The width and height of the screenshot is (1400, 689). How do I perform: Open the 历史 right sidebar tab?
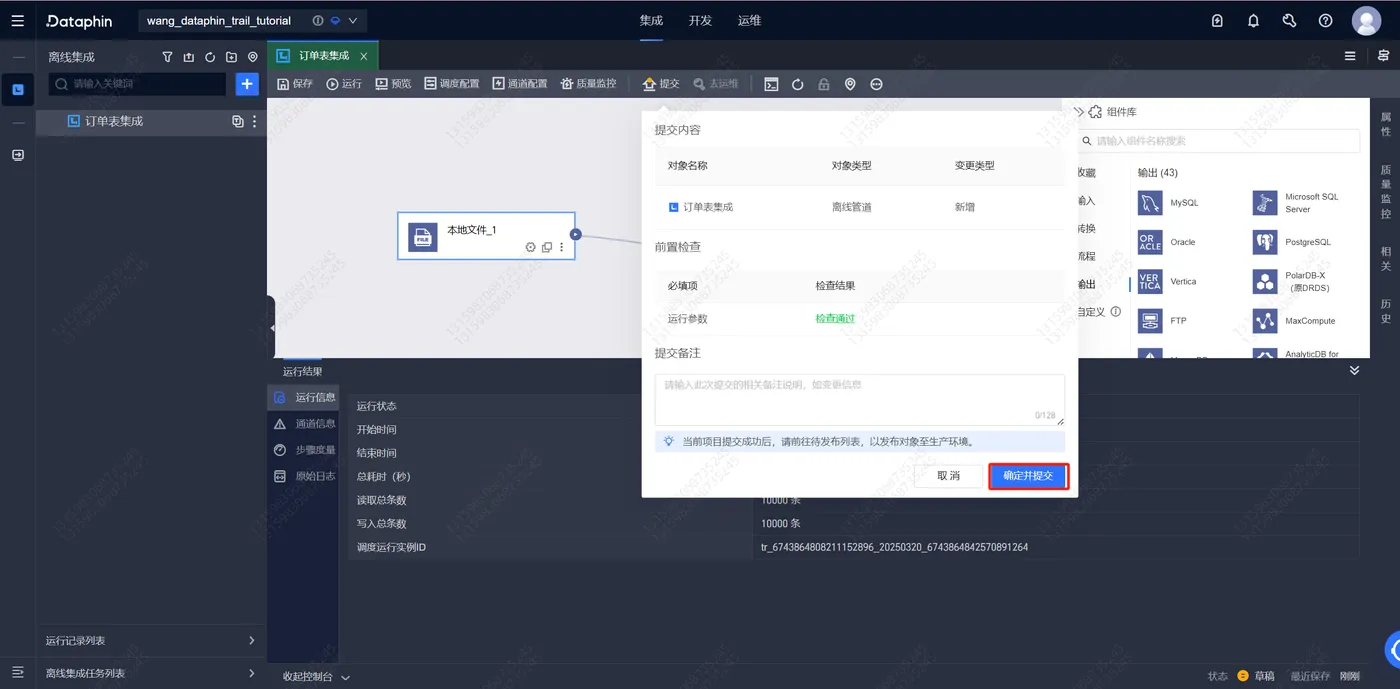pyautogui.click(x=1385, y=311)
